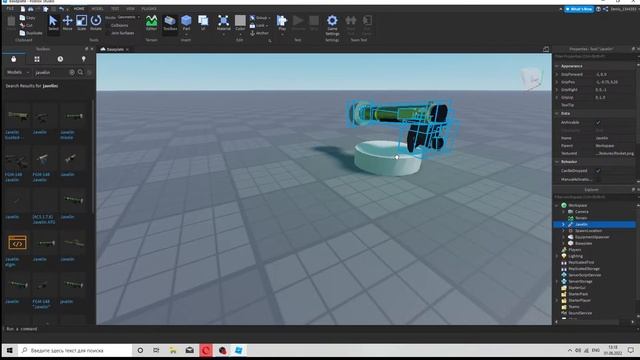Clear the Toolbox search text

[x=72, y=72]
